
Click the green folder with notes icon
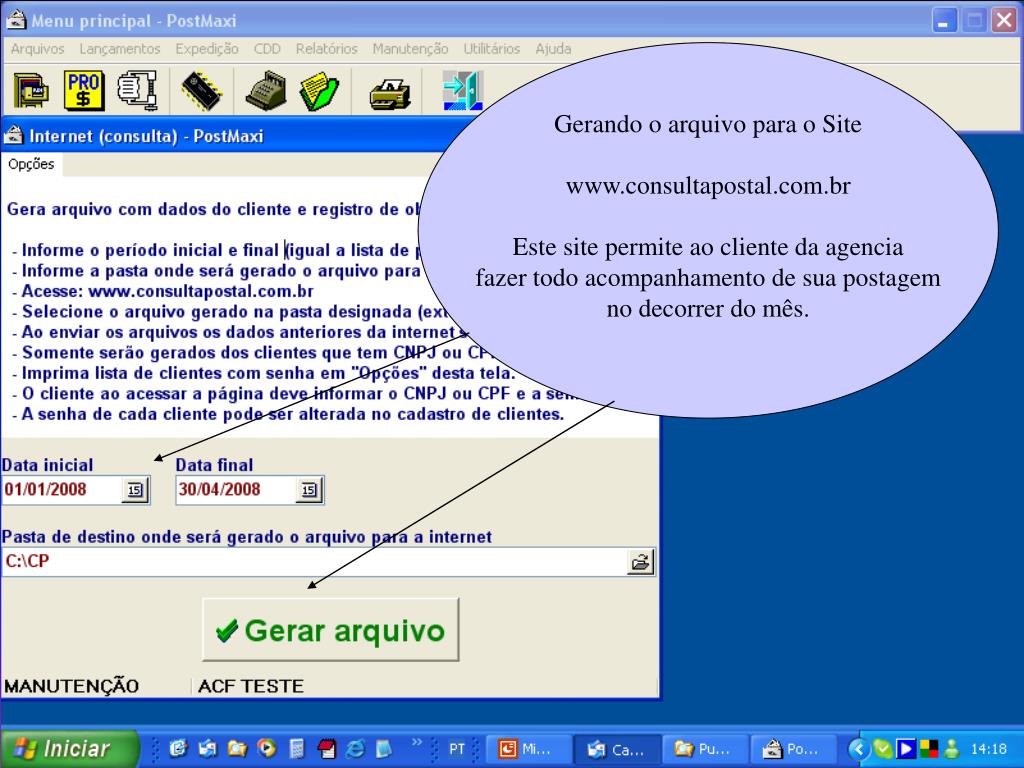tap(319, 91)
